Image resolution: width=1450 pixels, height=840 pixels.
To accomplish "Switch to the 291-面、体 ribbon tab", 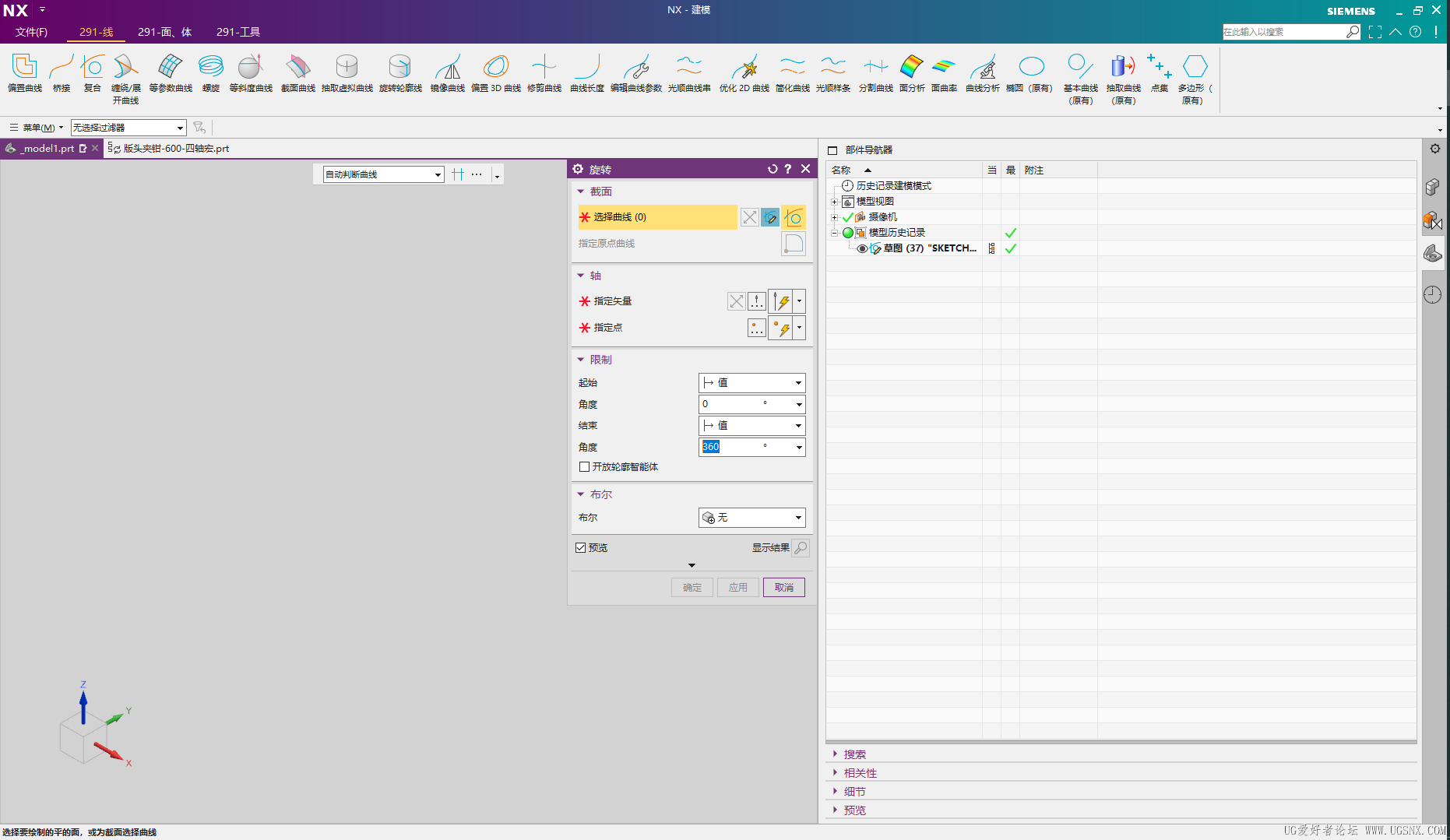I will pos(165,32).
